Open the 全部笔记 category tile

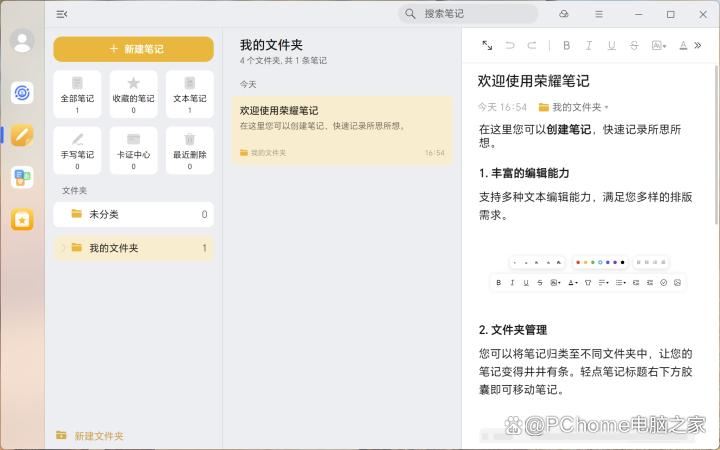[x=77, y=94]
